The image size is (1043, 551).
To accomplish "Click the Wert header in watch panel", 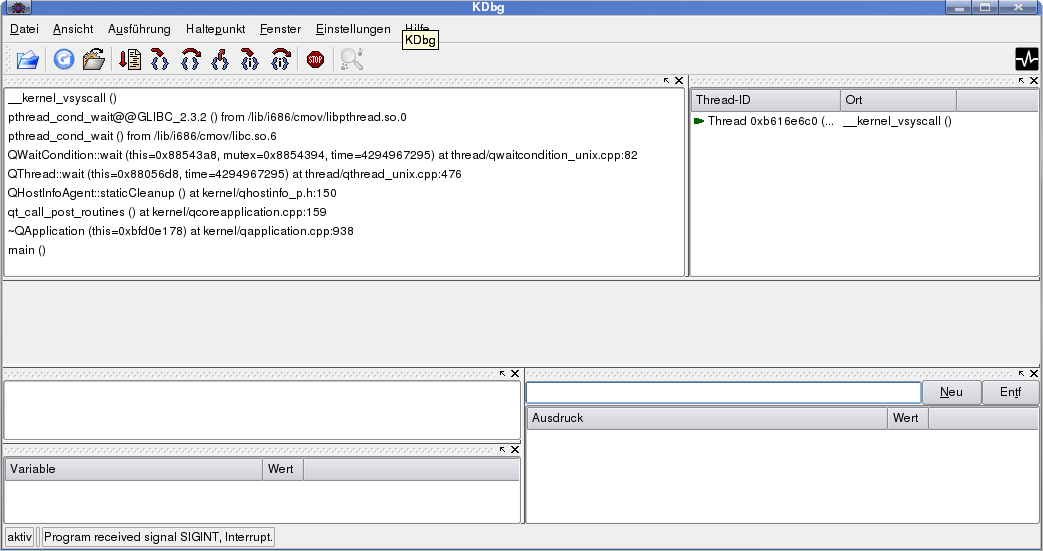I will (908, 418).
